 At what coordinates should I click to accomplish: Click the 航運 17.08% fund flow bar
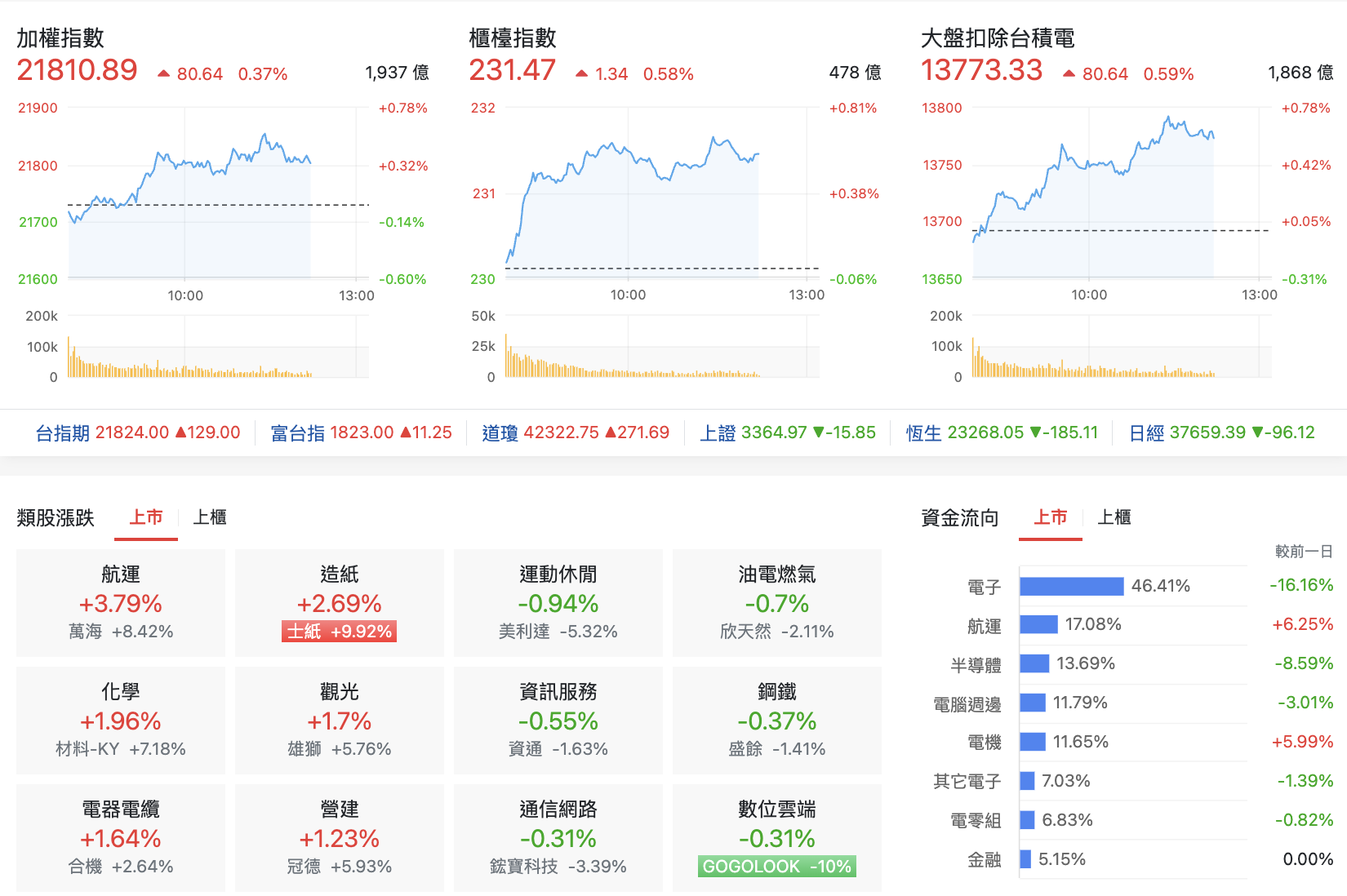(x=1039, y=625)
